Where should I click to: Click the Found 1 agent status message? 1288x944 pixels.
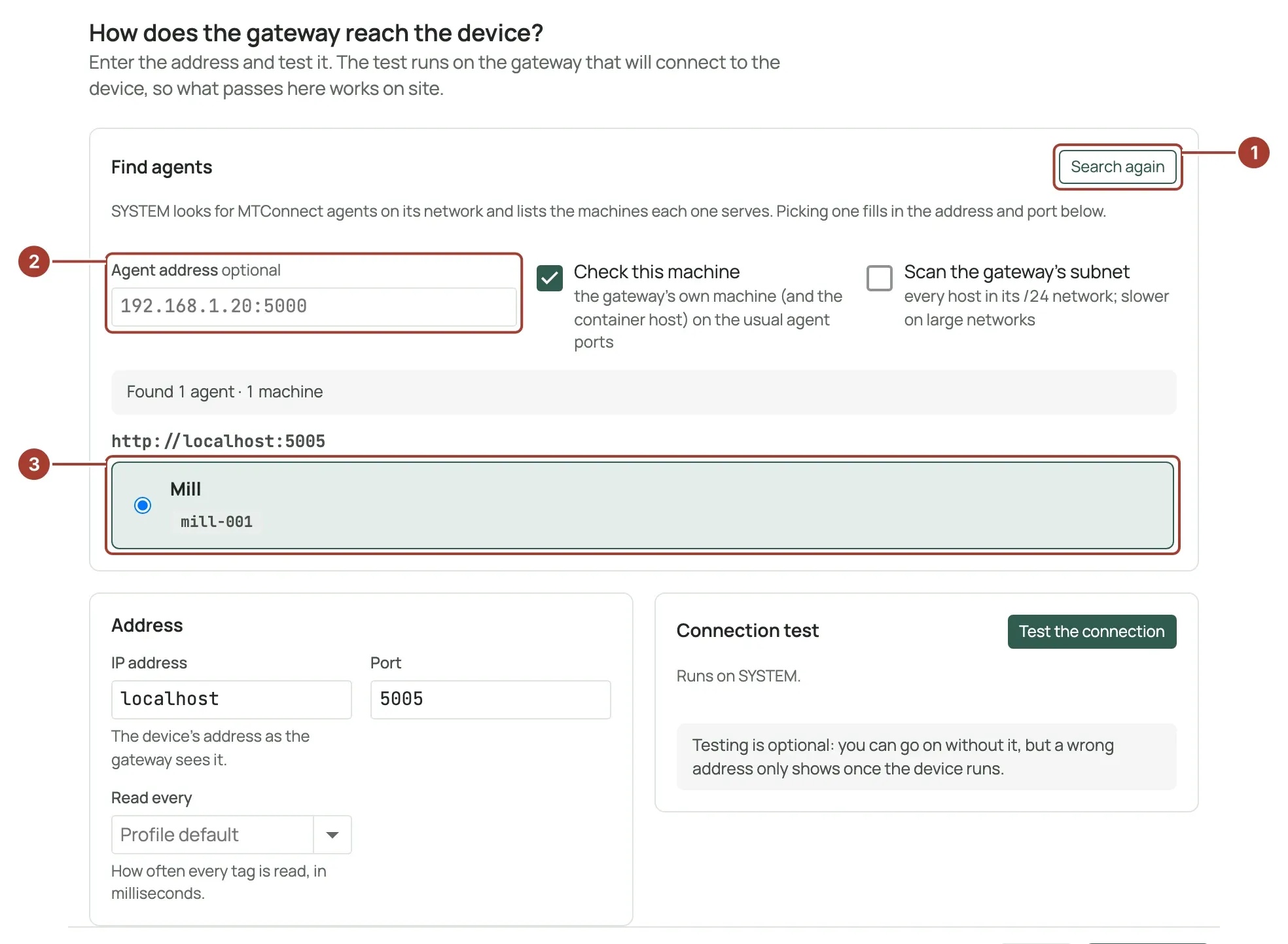tap(644, 392)
